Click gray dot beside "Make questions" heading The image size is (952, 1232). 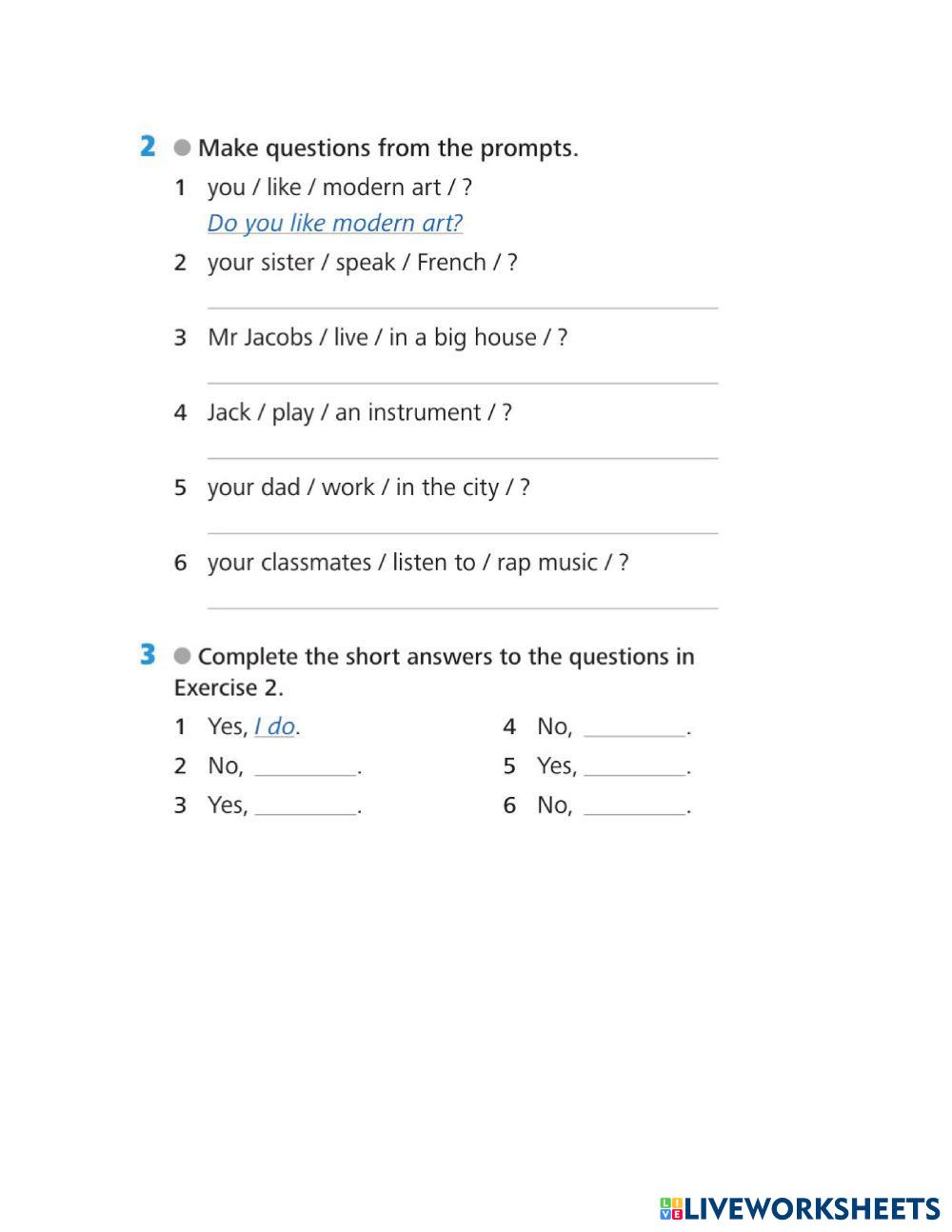coord(182,148)
